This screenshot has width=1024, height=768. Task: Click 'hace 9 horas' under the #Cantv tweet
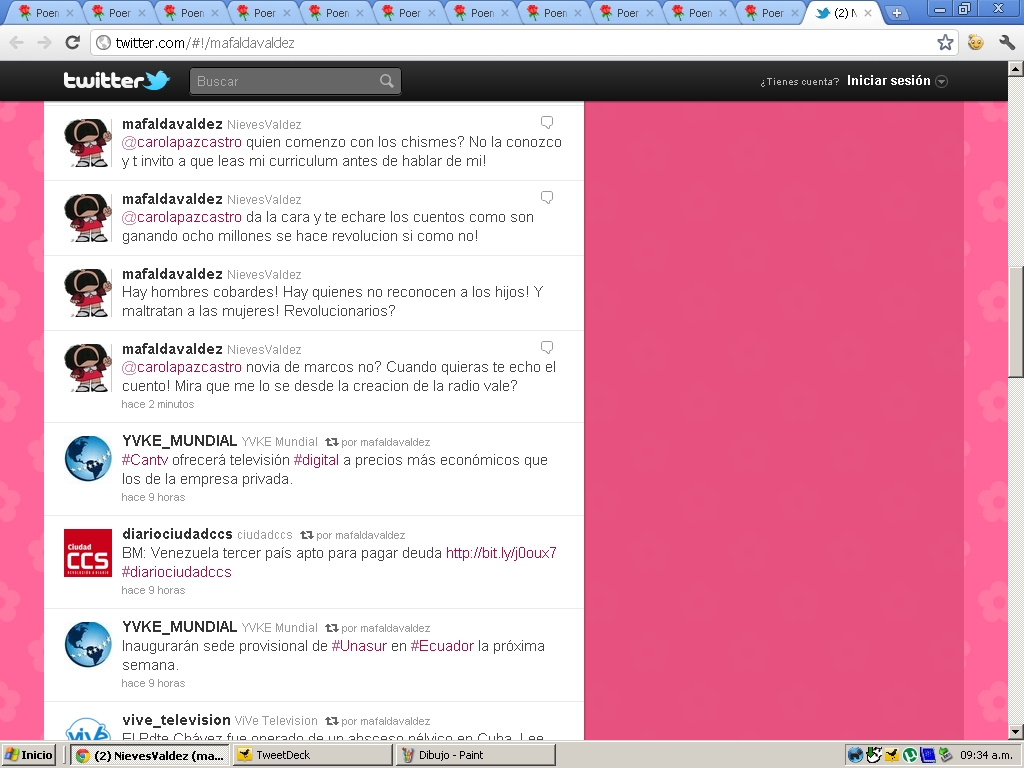point(153,497)
